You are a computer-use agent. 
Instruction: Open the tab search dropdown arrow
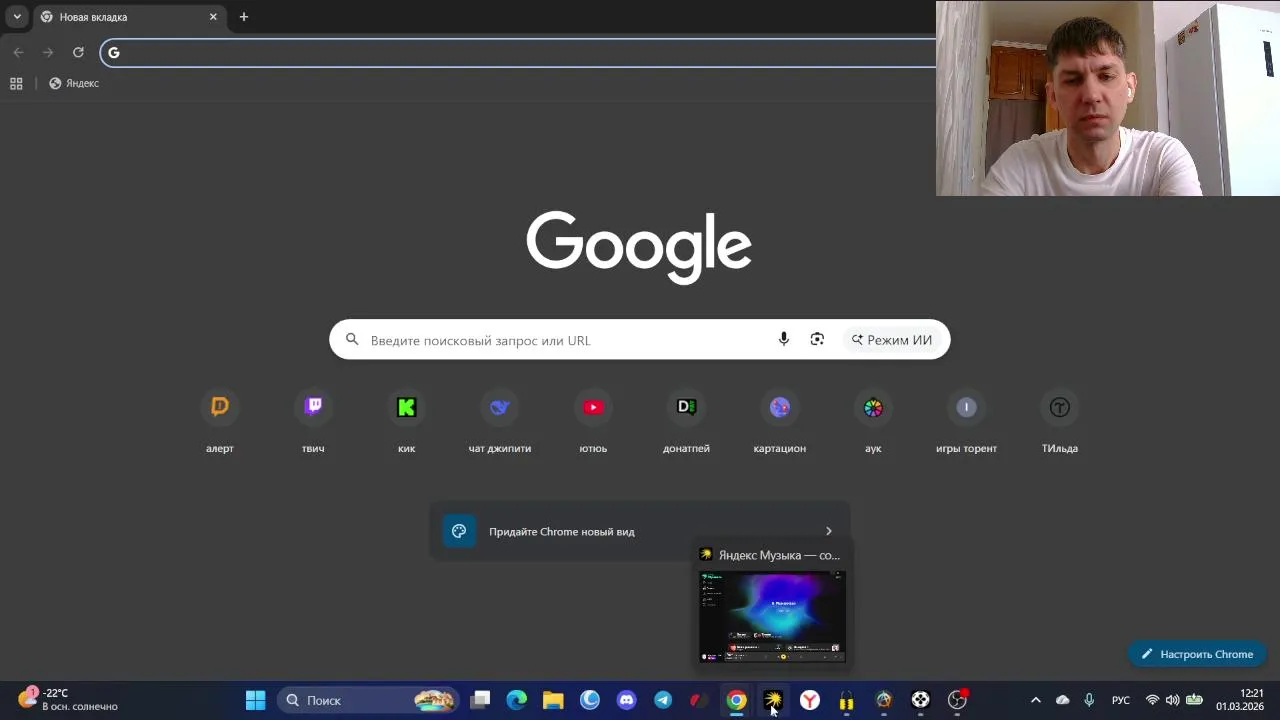click(17, 17)
